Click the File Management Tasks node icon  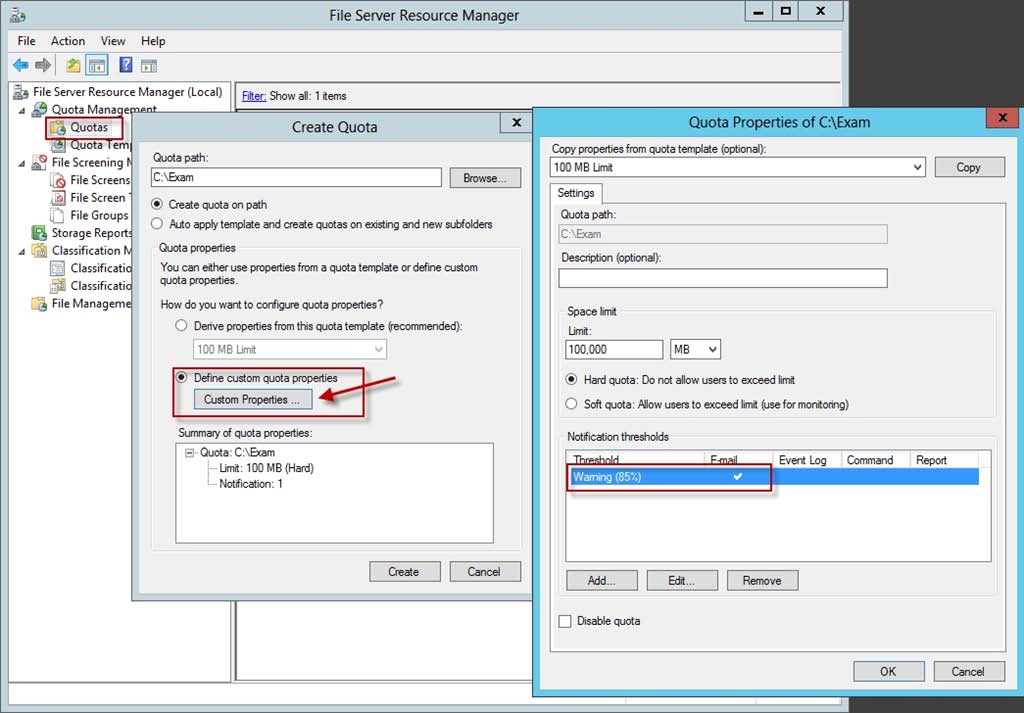pyautogui.click(x=40, y=304)
